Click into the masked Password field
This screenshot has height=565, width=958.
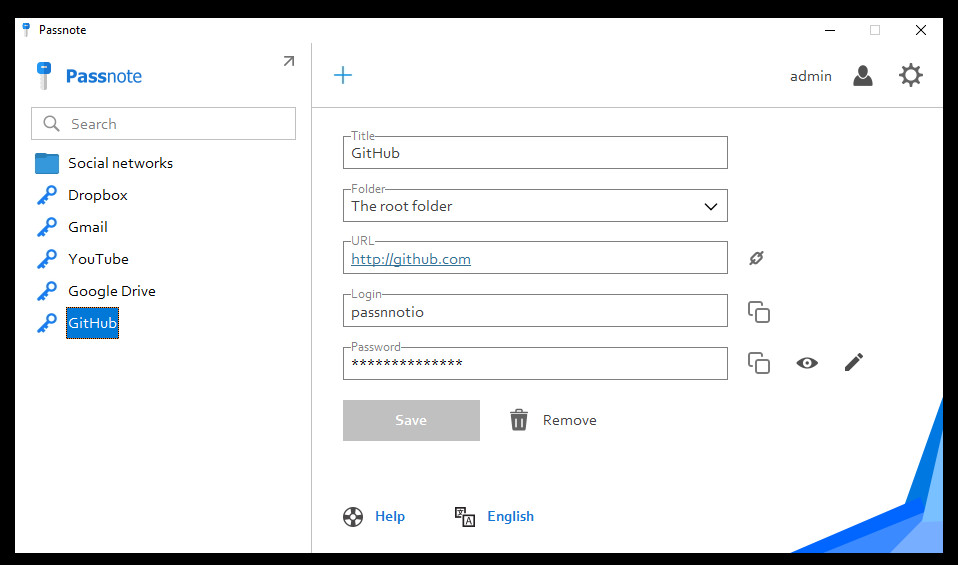click(x=535, y=363)
